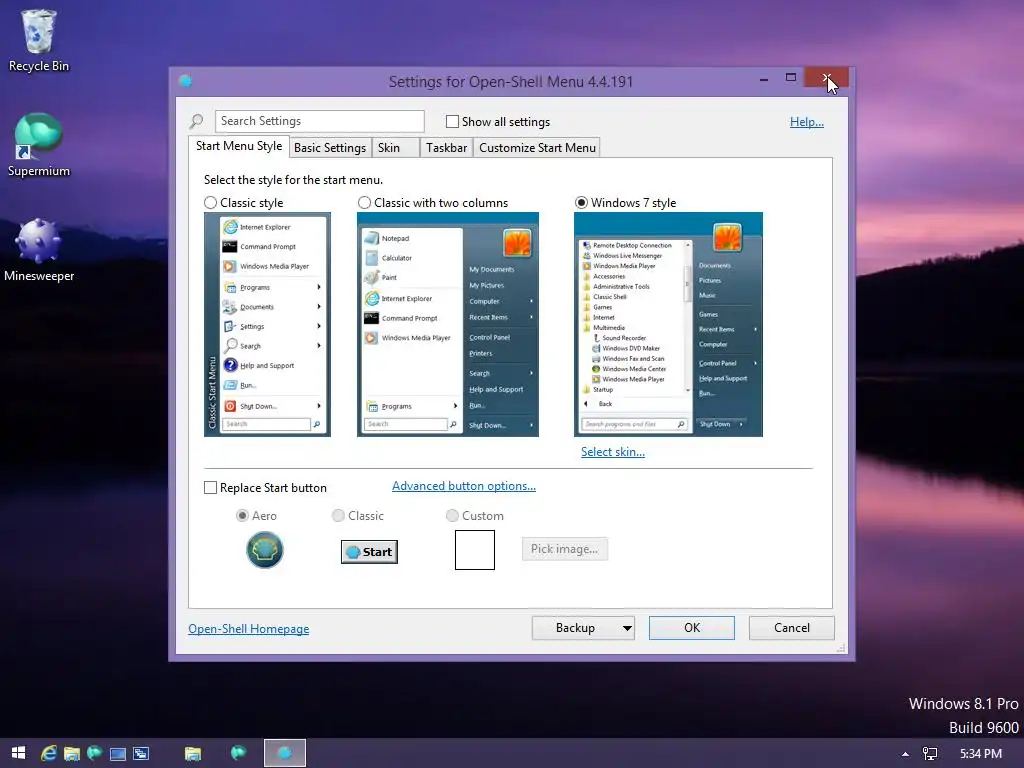Switch to the Start Menu Style tab
The image size is (1024, 768).
click(239, 146)
